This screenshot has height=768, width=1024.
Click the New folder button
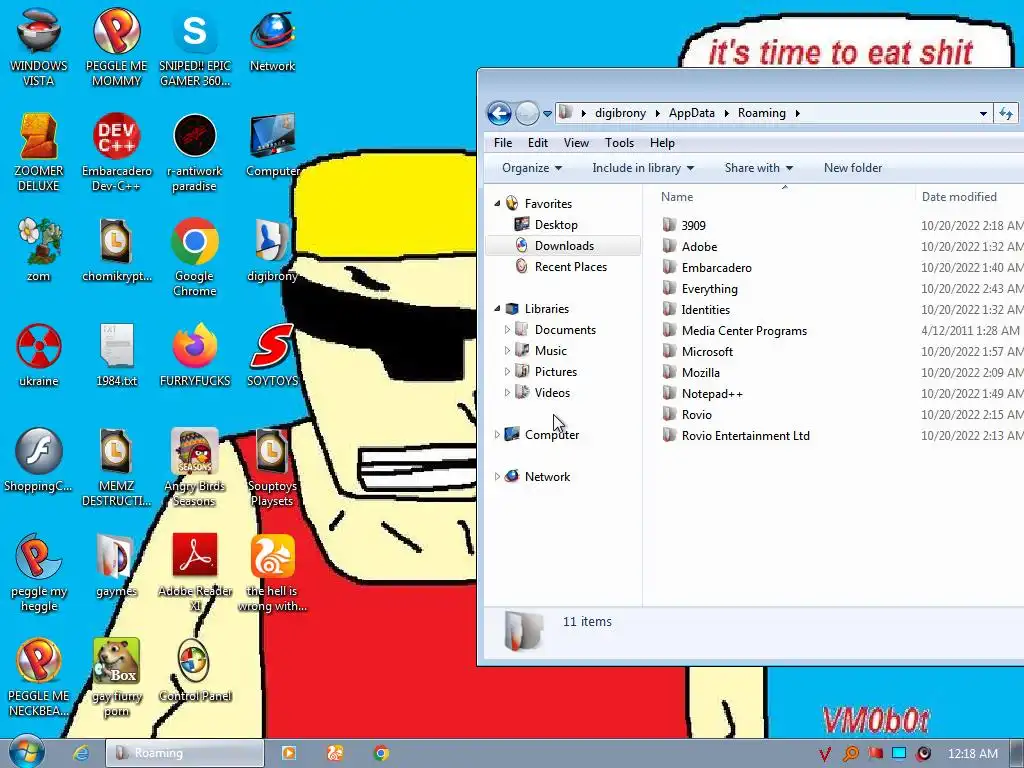click(852, 168)
